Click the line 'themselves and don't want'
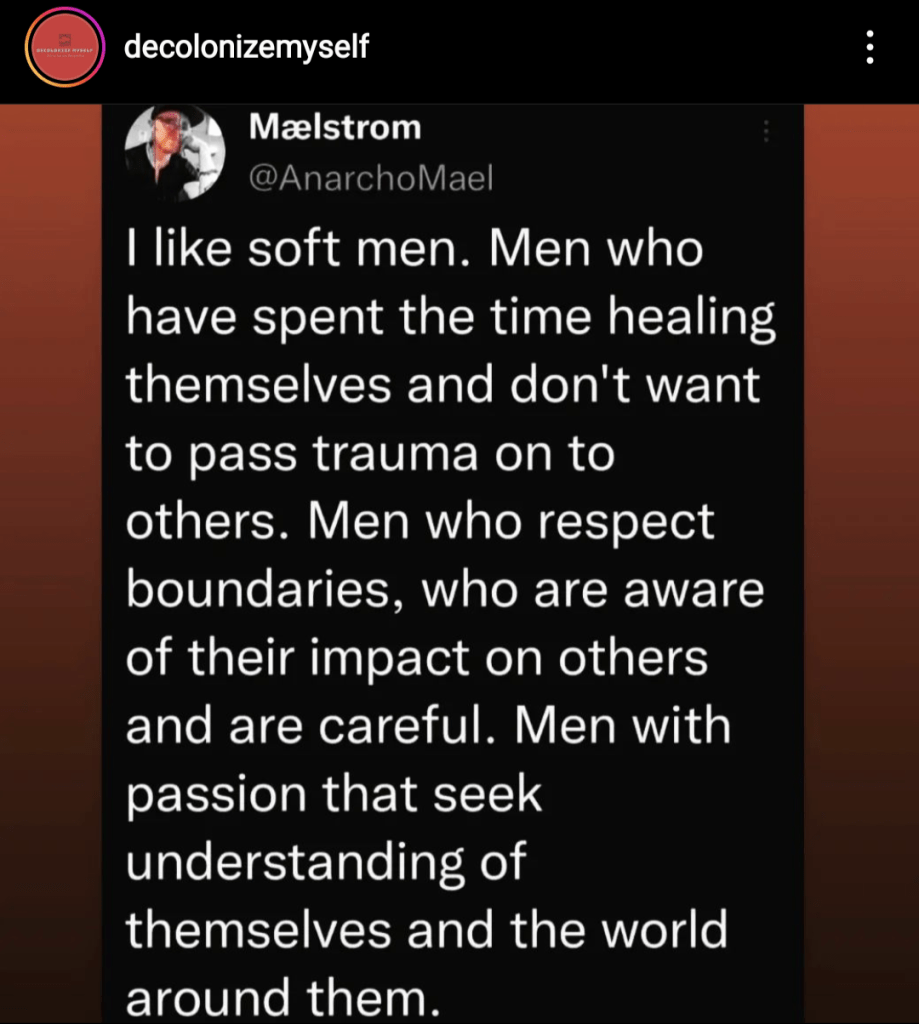Viewport: 919px width, 1024px height. 443,384
